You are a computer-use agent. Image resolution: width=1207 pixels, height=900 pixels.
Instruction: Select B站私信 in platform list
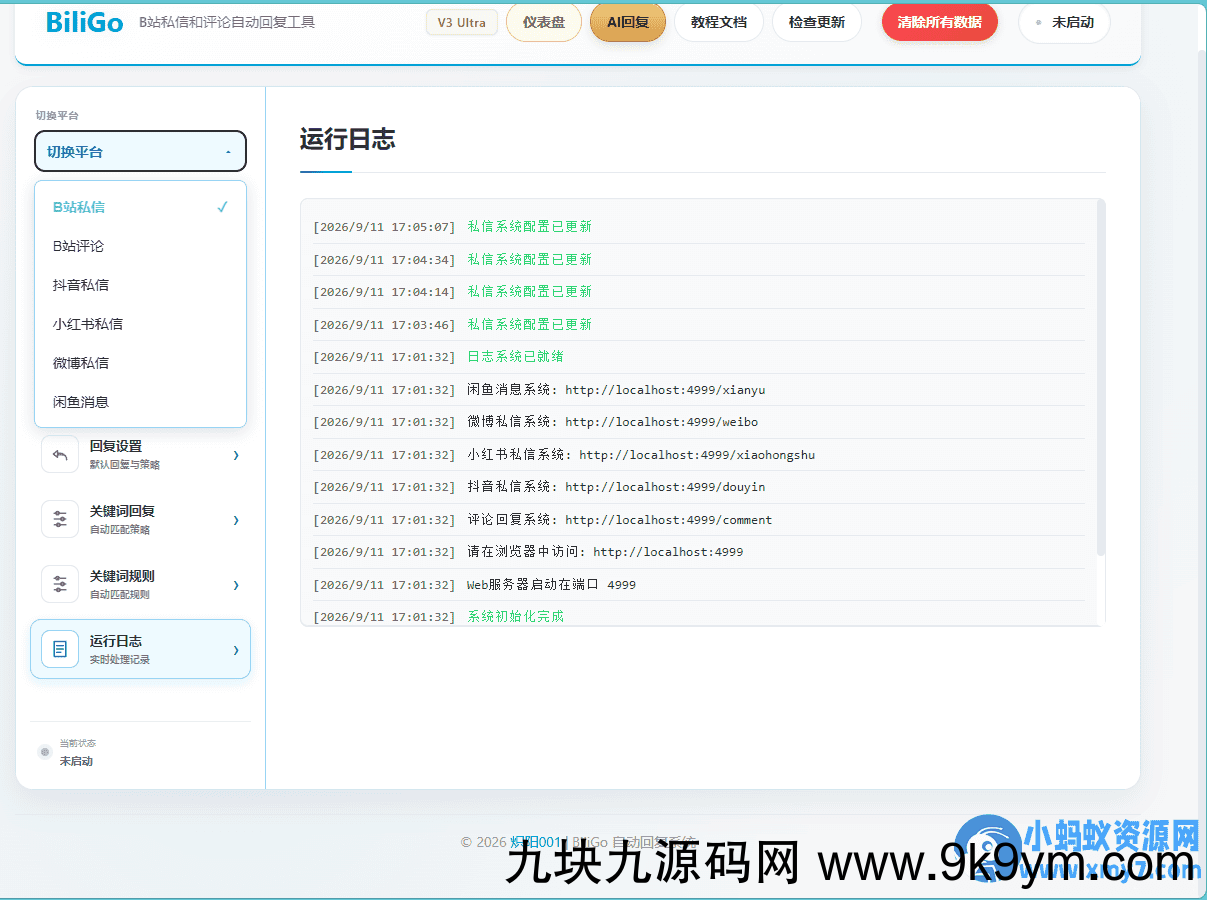tap(140, 207)
